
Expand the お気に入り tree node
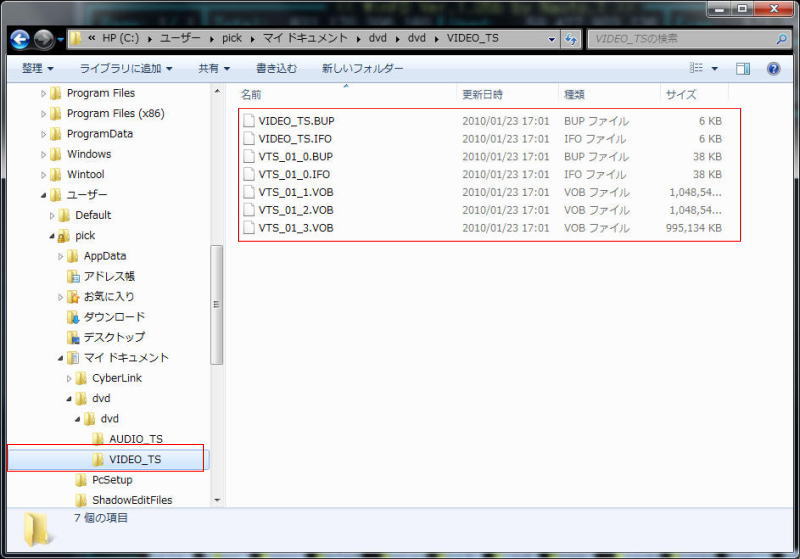tap(60, 297)
